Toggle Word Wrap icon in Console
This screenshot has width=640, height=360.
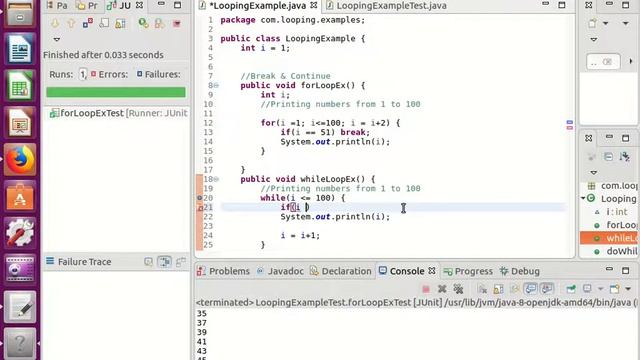point(515,289)
